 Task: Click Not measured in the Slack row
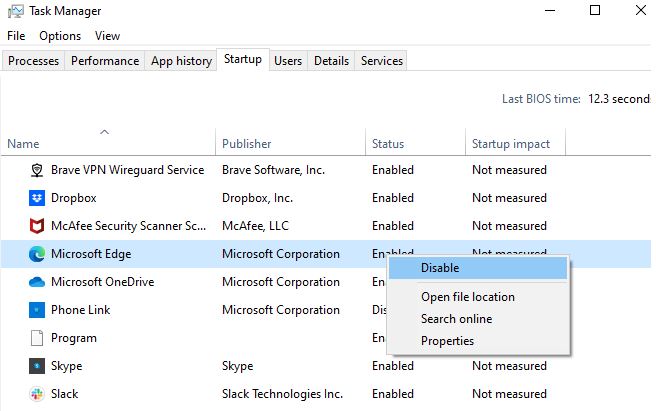(509, 394)
